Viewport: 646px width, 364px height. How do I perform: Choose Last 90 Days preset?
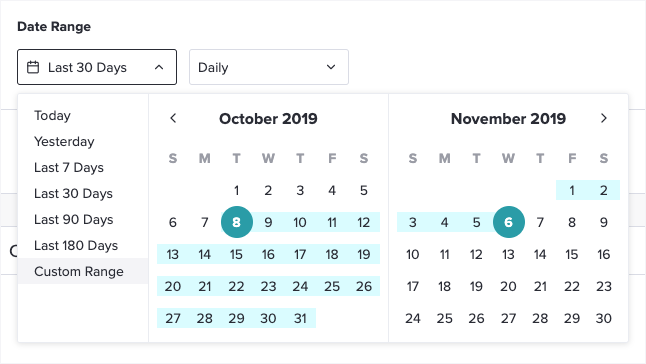pos(74,219)
